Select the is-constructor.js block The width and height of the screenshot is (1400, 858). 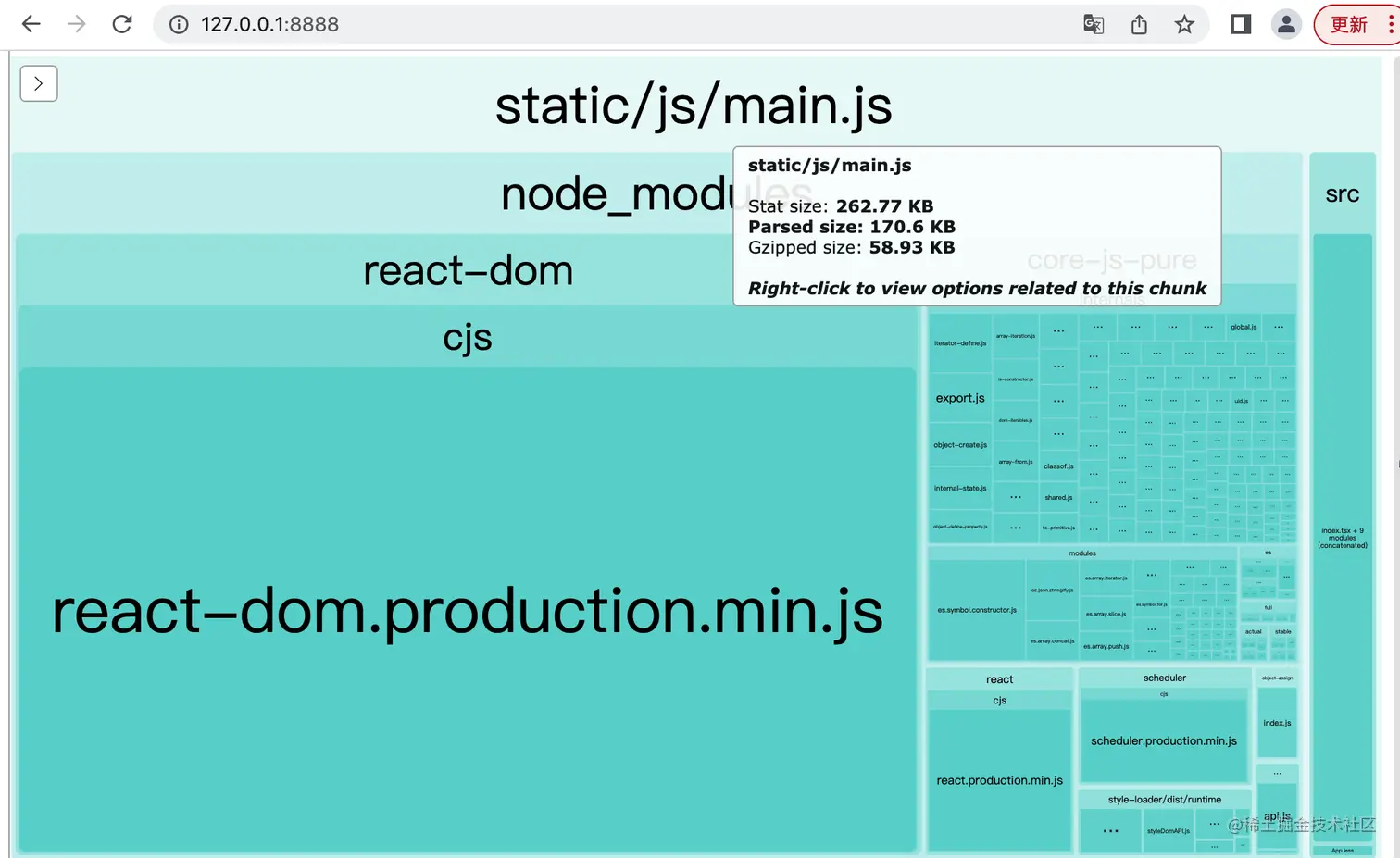pos(1016,379)
